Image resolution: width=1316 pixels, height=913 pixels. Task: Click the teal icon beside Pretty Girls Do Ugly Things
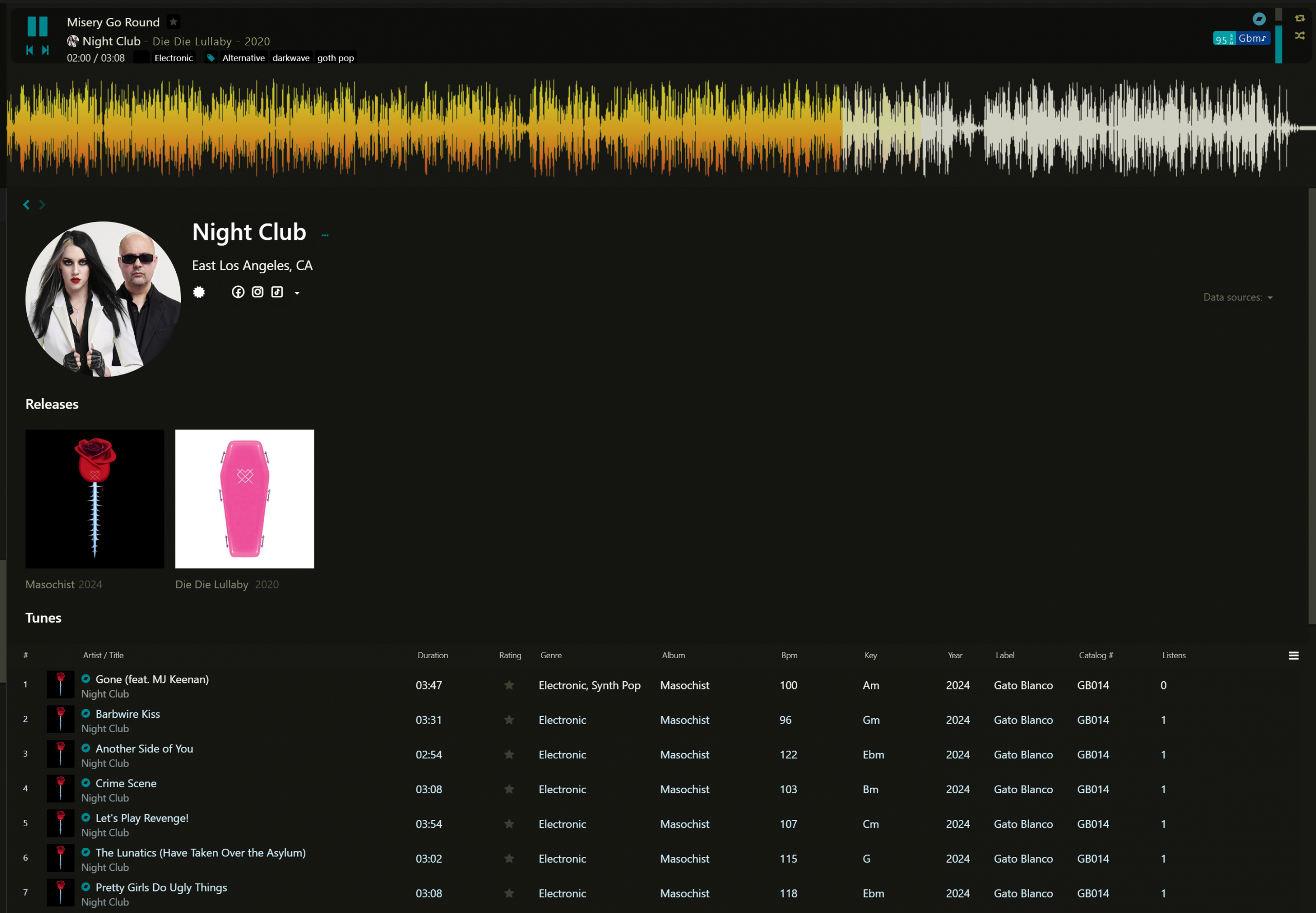tap(86, 887)
